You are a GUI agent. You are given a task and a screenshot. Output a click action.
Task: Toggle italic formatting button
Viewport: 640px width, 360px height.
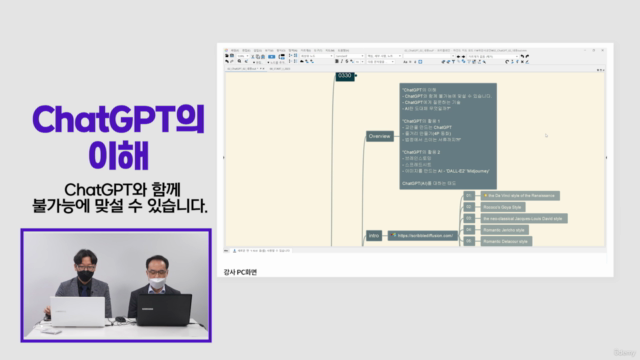tap(342, 61)
